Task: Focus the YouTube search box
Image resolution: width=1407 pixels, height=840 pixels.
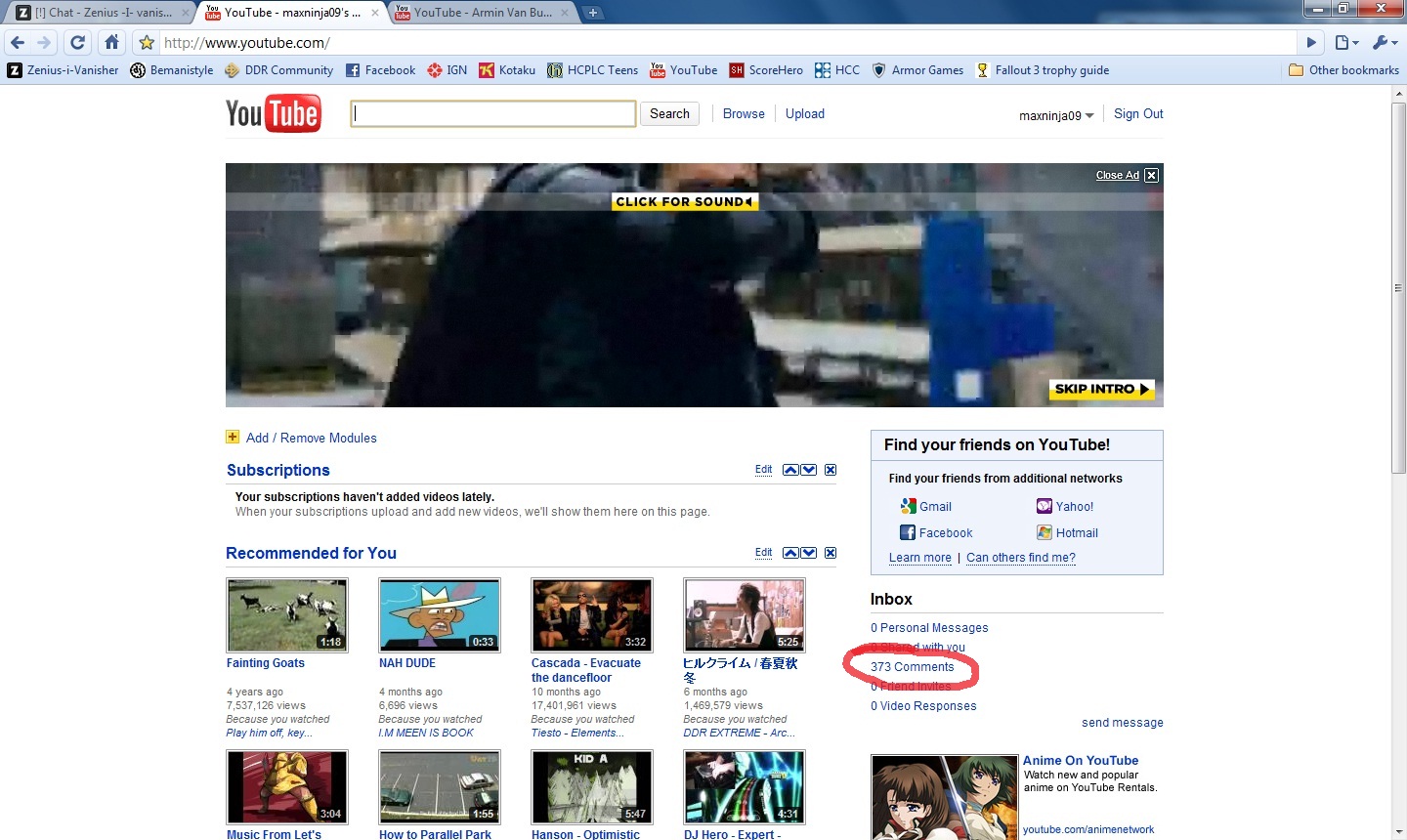Action: pyautogui.click(x=493, y=113)
